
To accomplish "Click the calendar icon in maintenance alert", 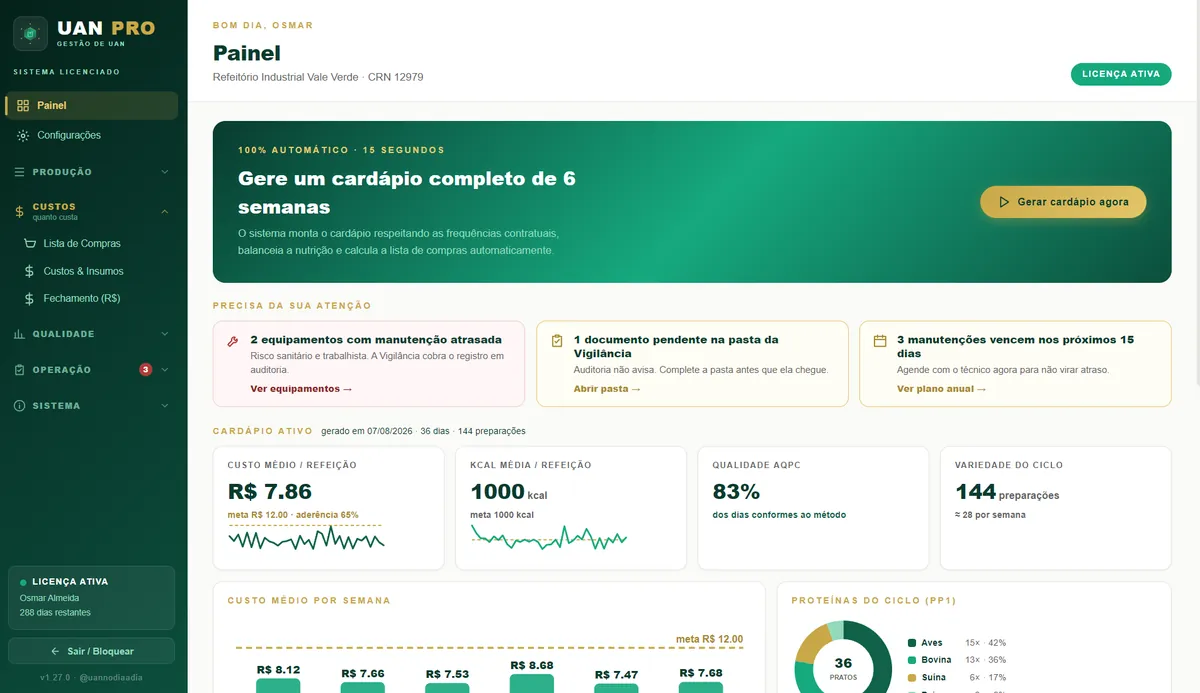I will pyautogui.click(x=880, y=341).
